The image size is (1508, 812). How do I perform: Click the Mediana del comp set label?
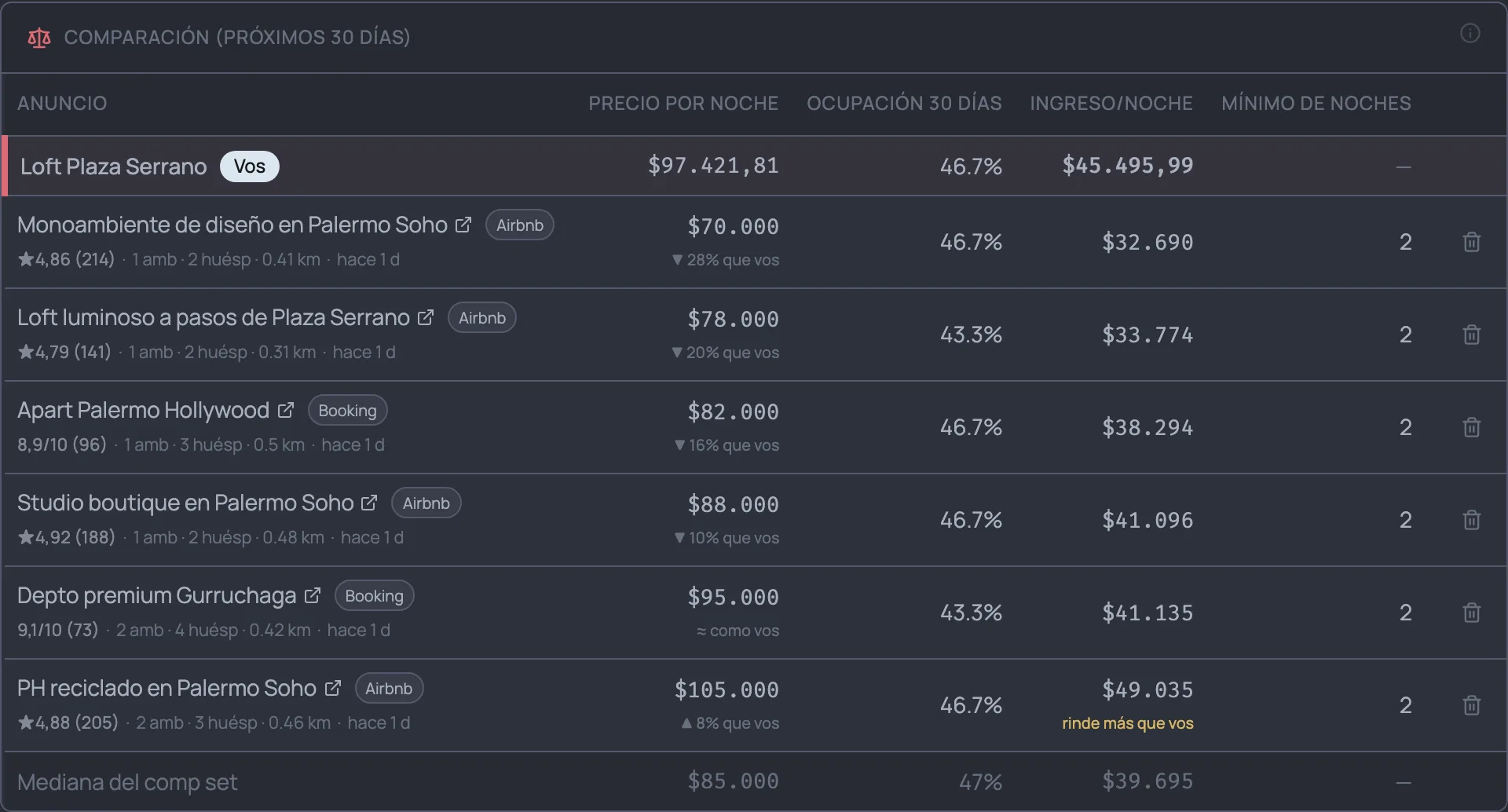coord(127,782)
